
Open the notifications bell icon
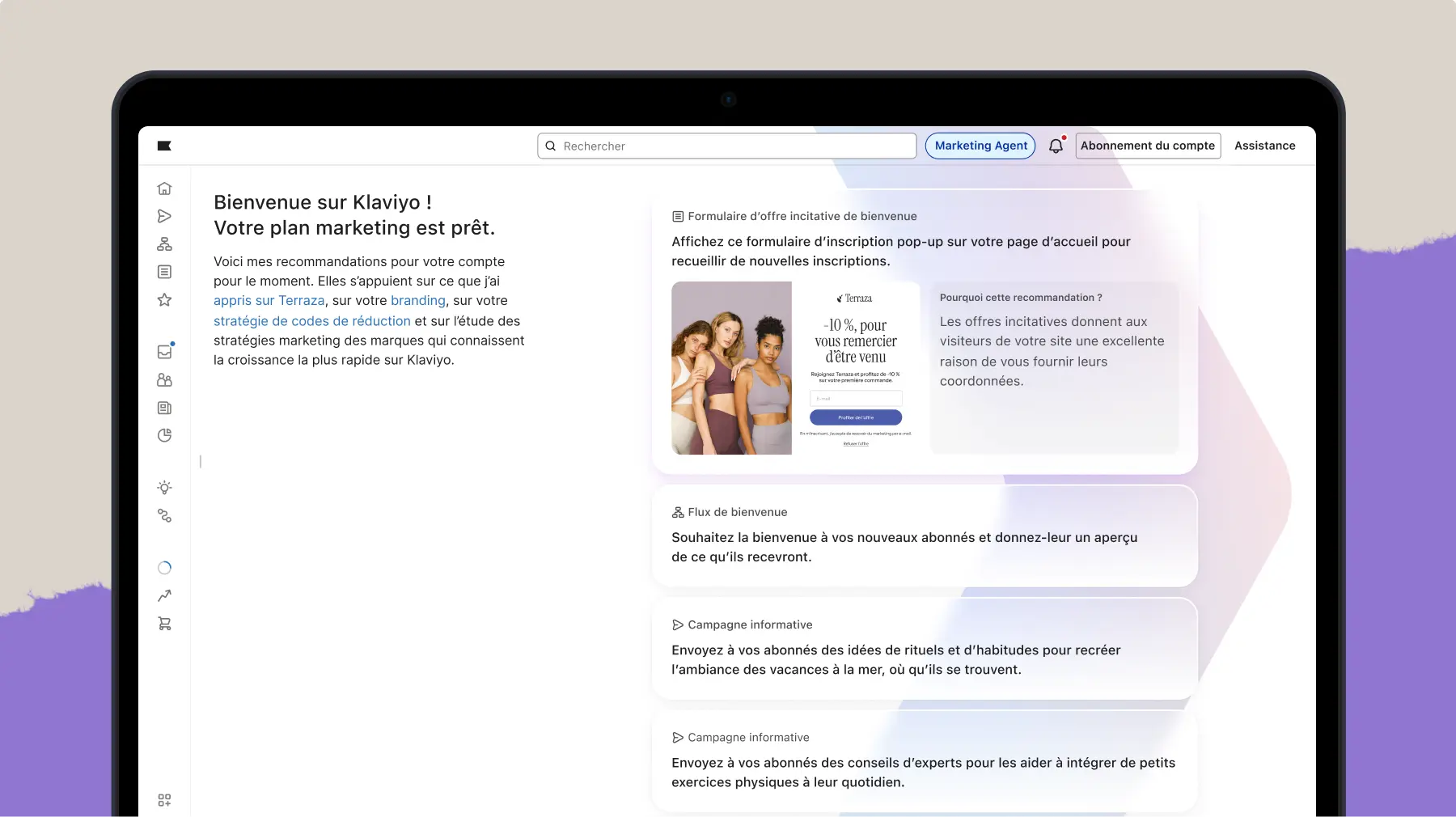(x=1056, y=146)
